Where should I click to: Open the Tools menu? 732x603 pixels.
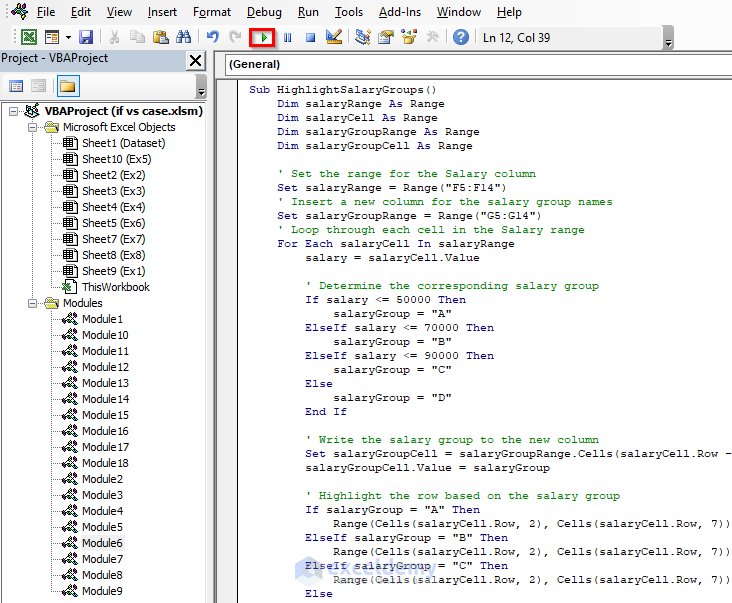349,12
